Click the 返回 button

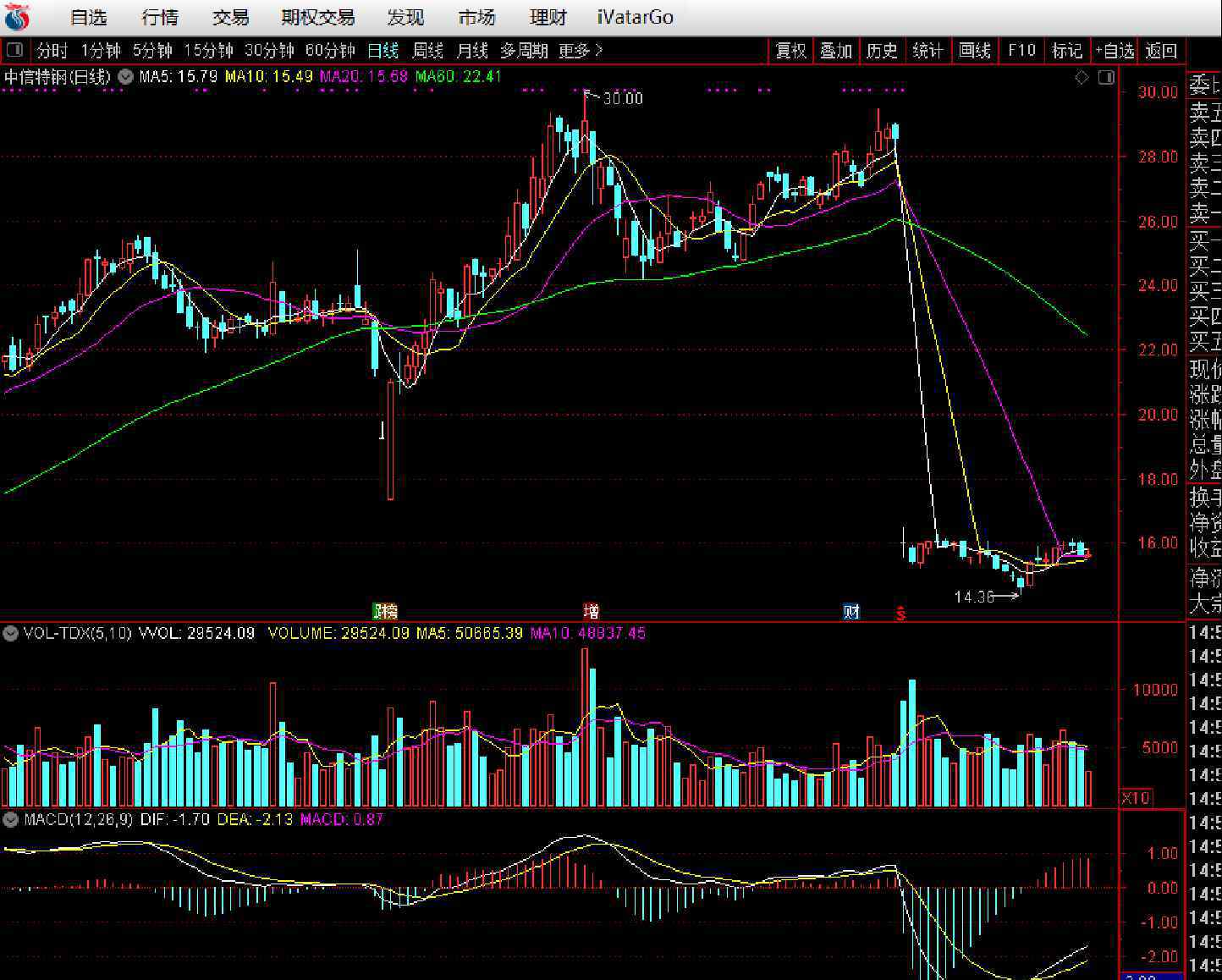click(1161, 51)
